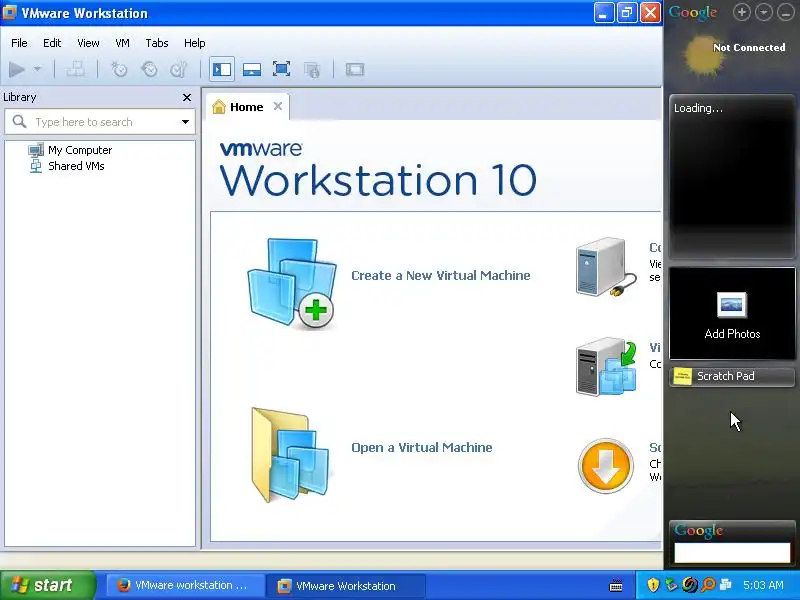
Task: Click the Connect to Remote Server icon
Action: pyautogui.click(x=606, y=267)
